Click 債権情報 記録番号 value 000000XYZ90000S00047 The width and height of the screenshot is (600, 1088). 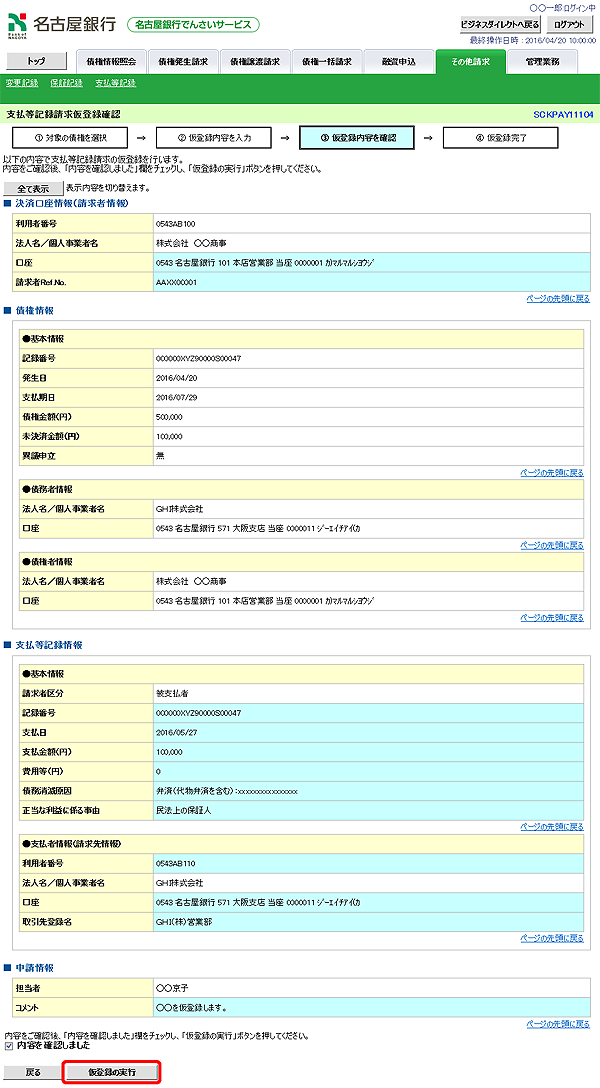[x=198, y=359]
